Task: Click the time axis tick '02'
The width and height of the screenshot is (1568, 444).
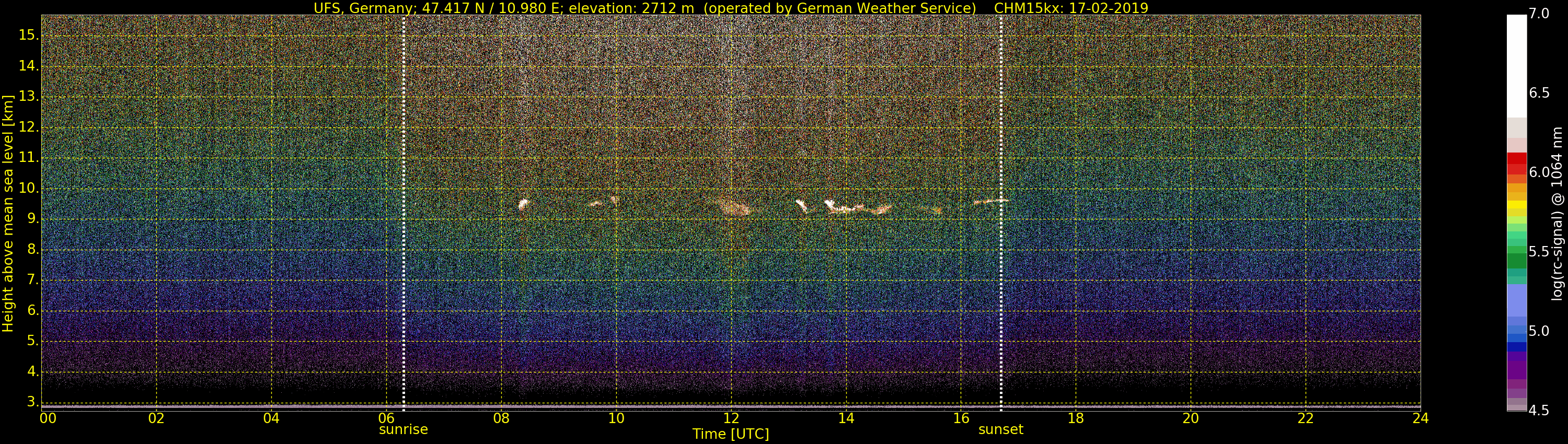Action: [x=156, y=418]
